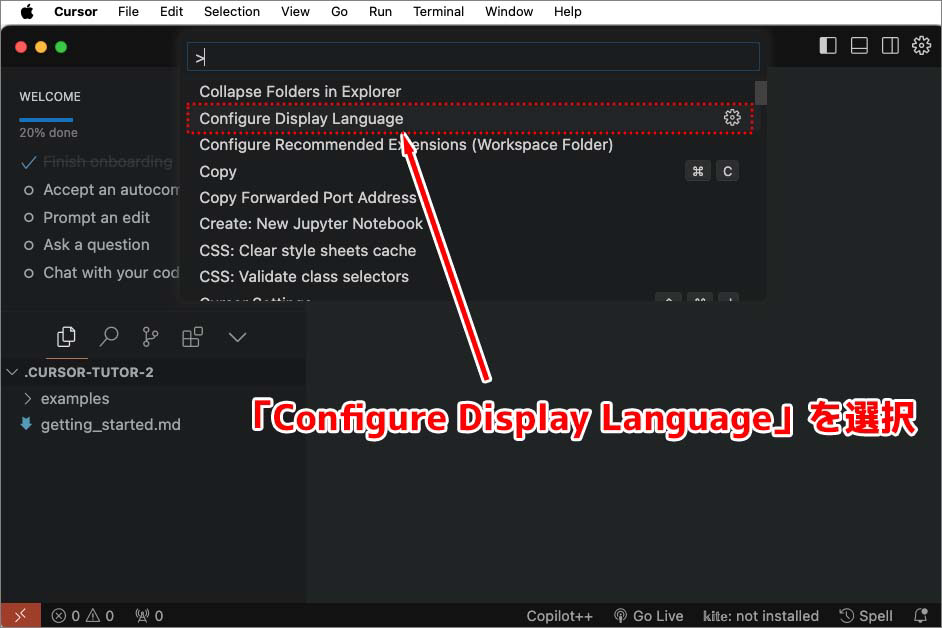Click the remote window status icon

[20, 616]
